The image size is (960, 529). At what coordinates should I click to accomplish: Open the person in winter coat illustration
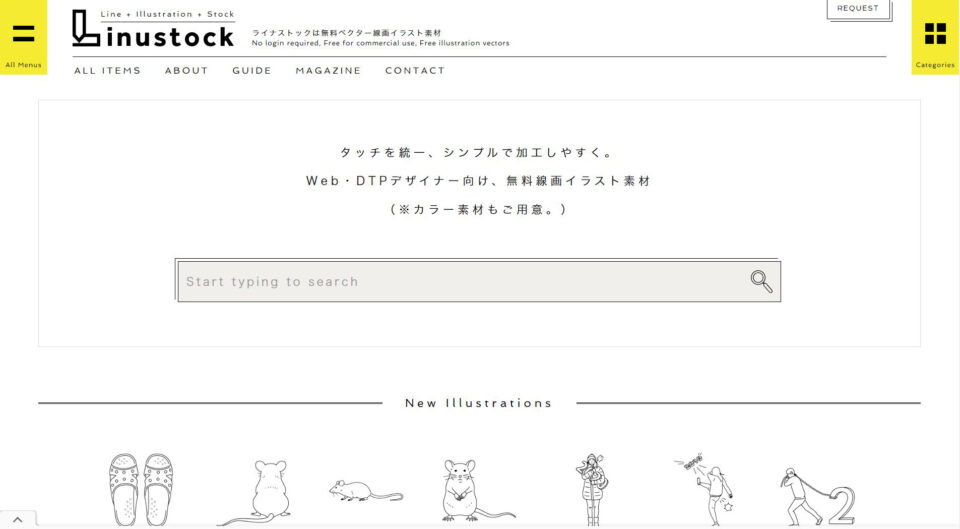(x=592, y=490)
